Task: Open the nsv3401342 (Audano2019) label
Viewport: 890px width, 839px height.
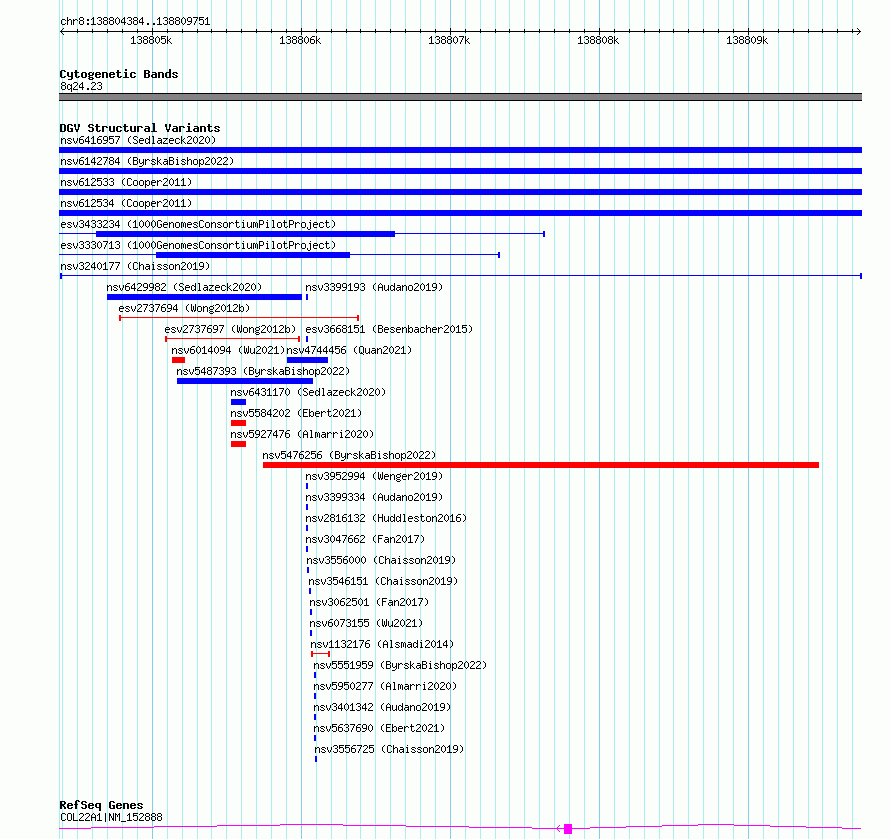Action: 382,707
